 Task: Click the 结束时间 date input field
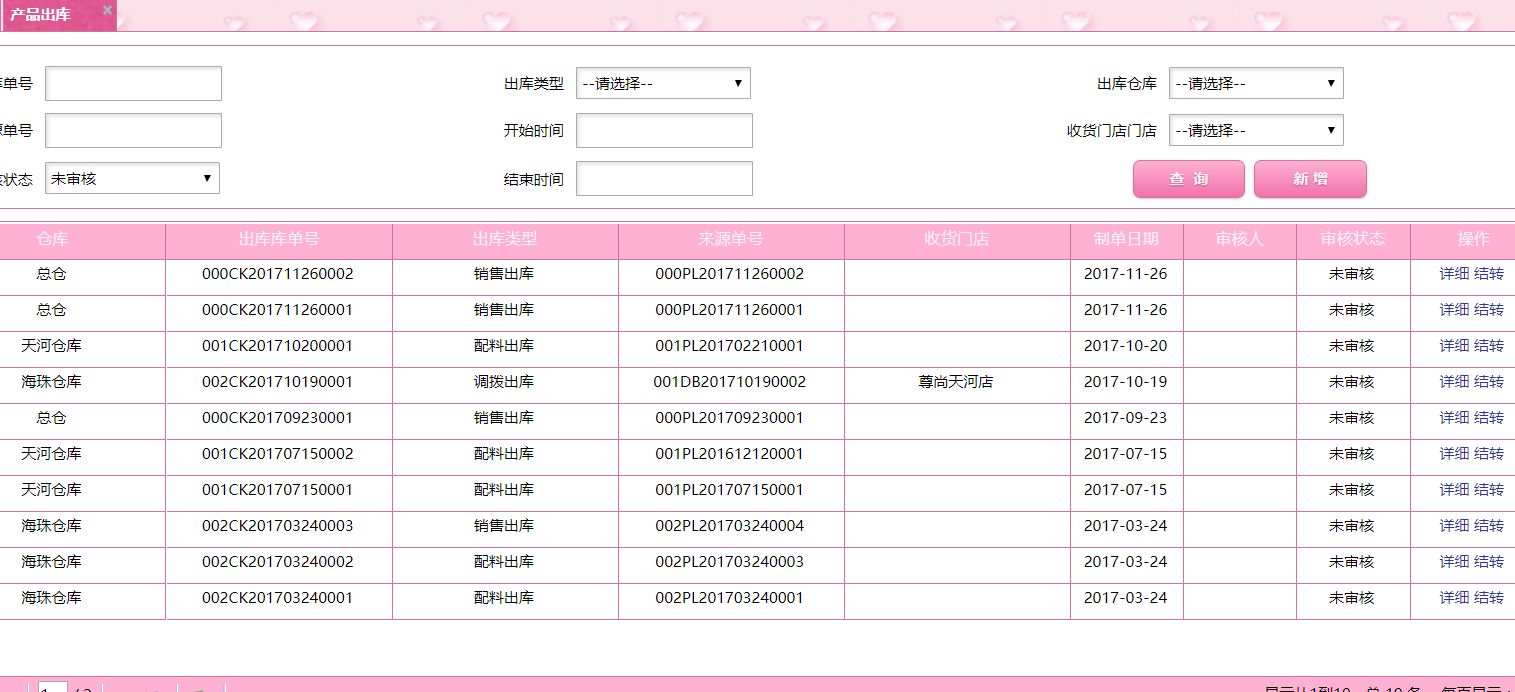tap(663, 178)
